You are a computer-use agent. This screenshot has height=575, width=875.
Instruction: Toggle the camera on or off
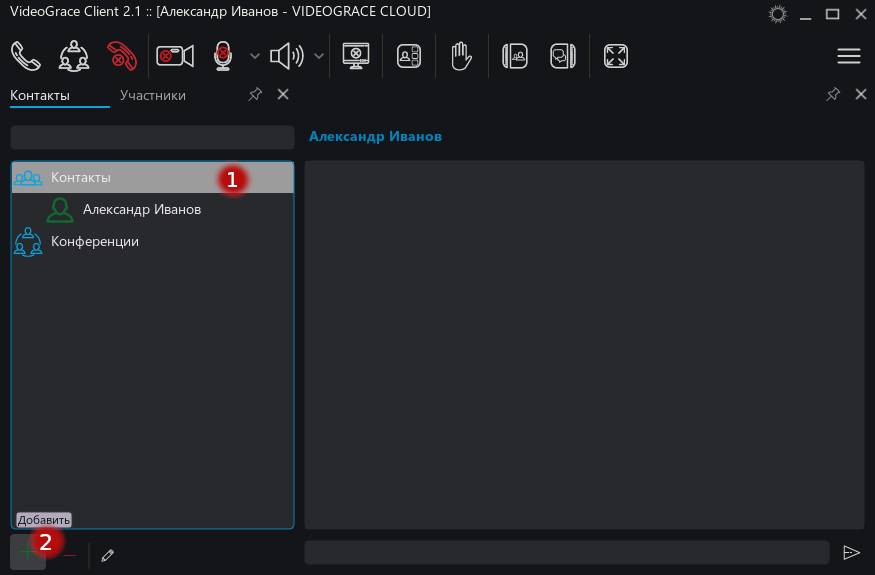(175, 56)
